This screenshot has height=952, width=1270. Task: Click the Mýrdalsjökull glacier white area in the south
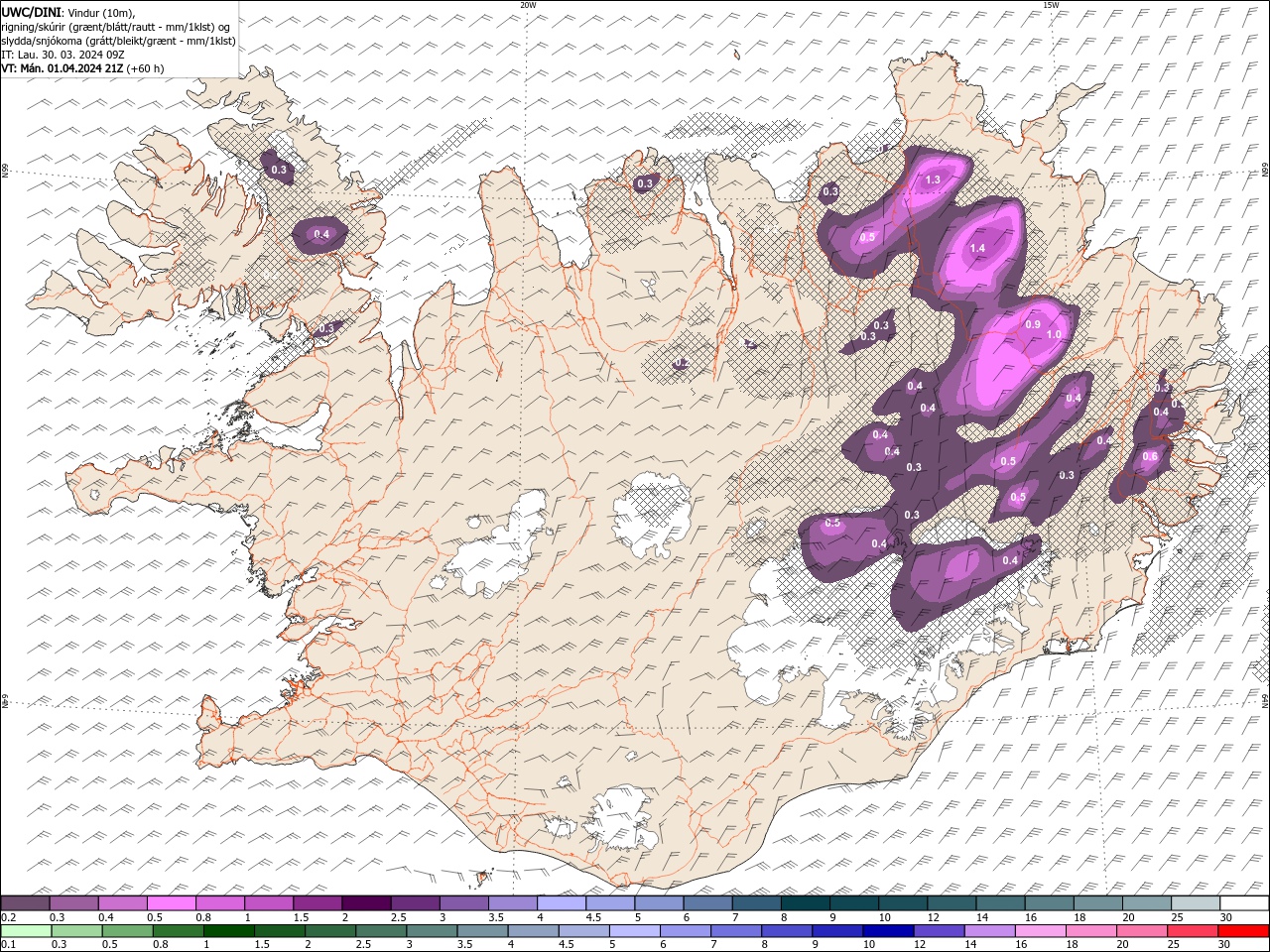point(622,818)
